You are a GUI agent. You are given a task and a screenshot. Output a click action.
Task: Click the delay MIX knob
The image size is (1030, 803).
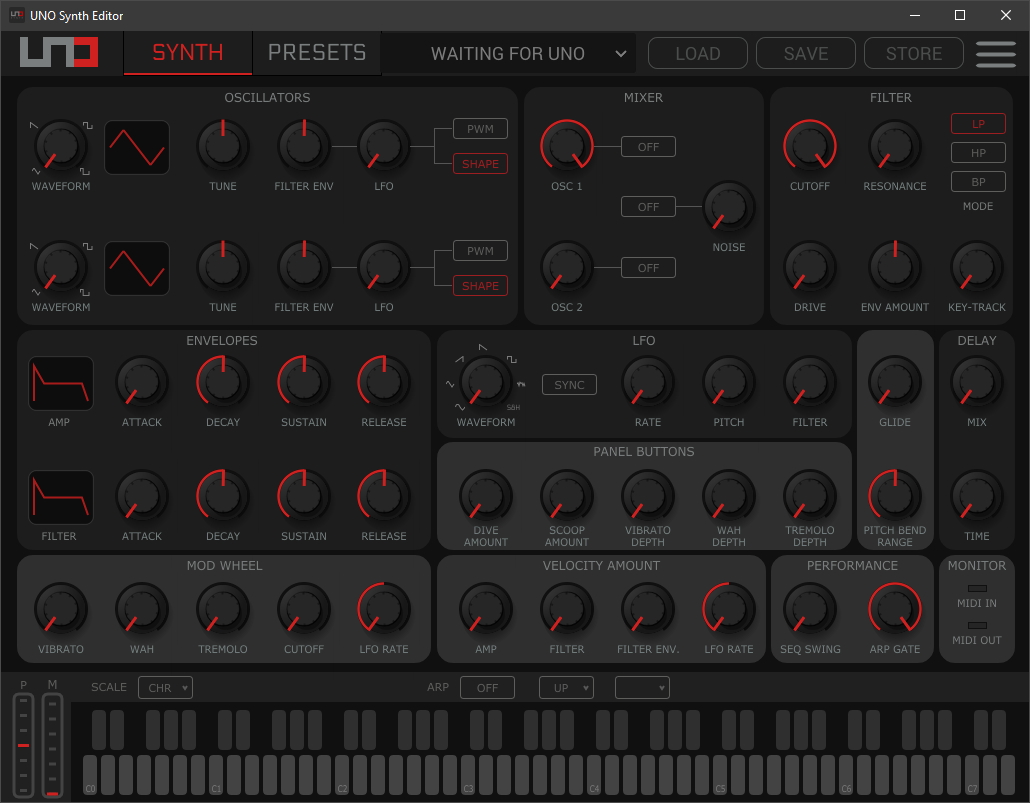pos(976,382)
